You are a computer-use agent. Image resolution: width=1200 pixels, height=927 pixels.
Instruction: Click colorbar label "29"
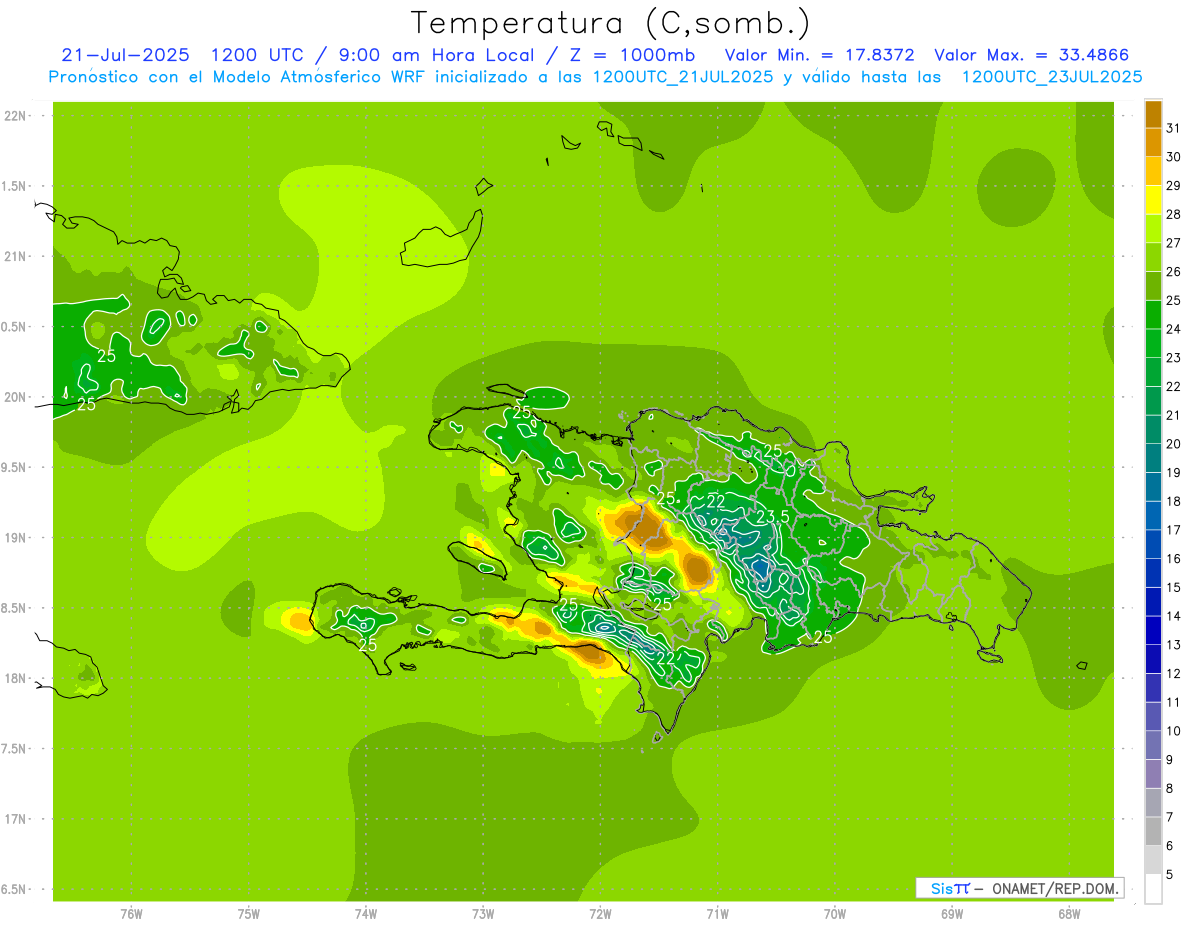pos(1174,185)
